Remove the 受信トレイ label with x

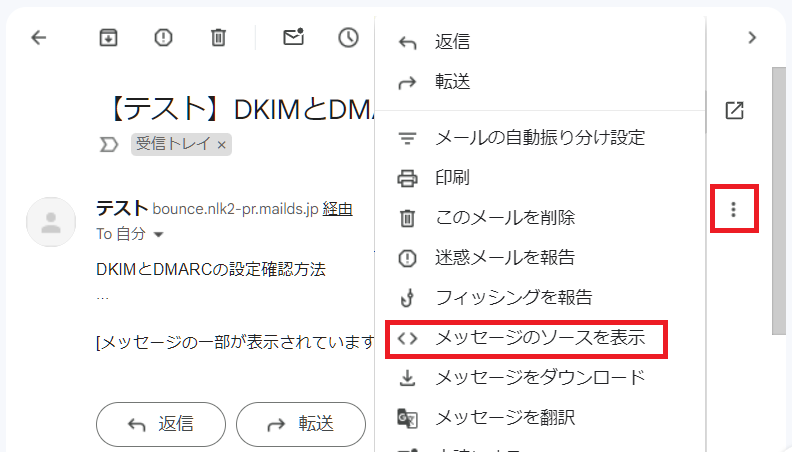(221, 145)
